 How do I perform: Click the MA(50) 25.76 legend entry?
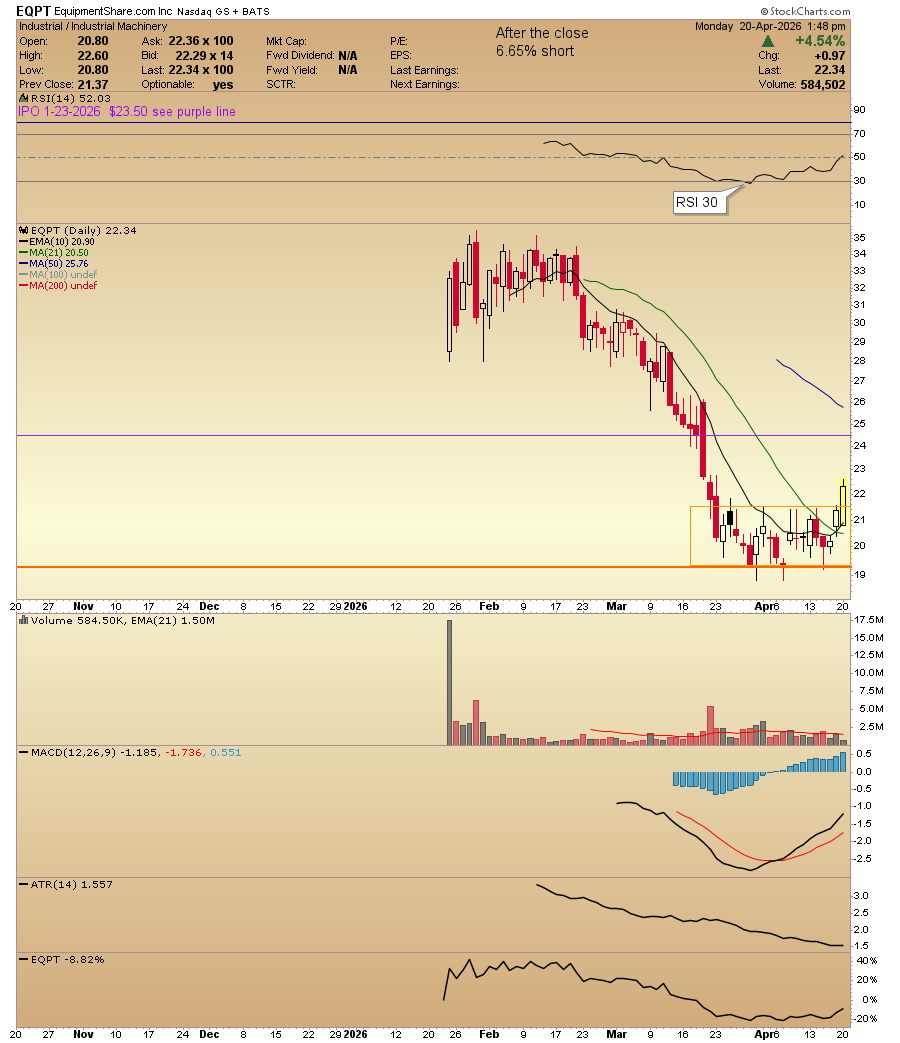tap(54, 263)
